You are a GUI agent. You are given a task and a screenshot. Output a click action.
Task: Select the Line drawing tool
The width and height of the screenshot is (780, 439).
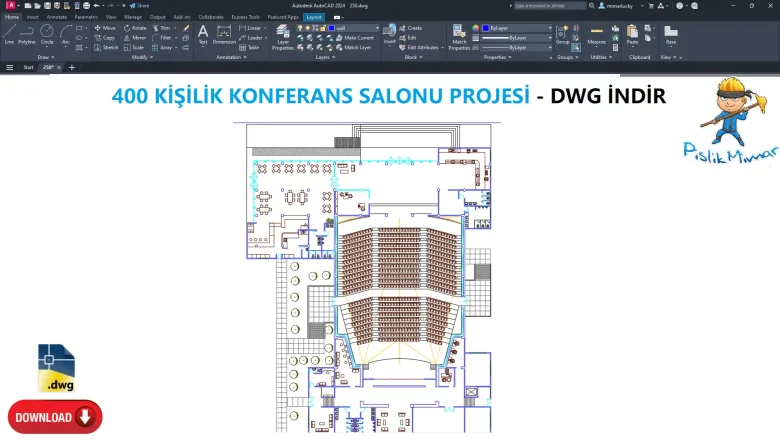[x=9, y=34]
